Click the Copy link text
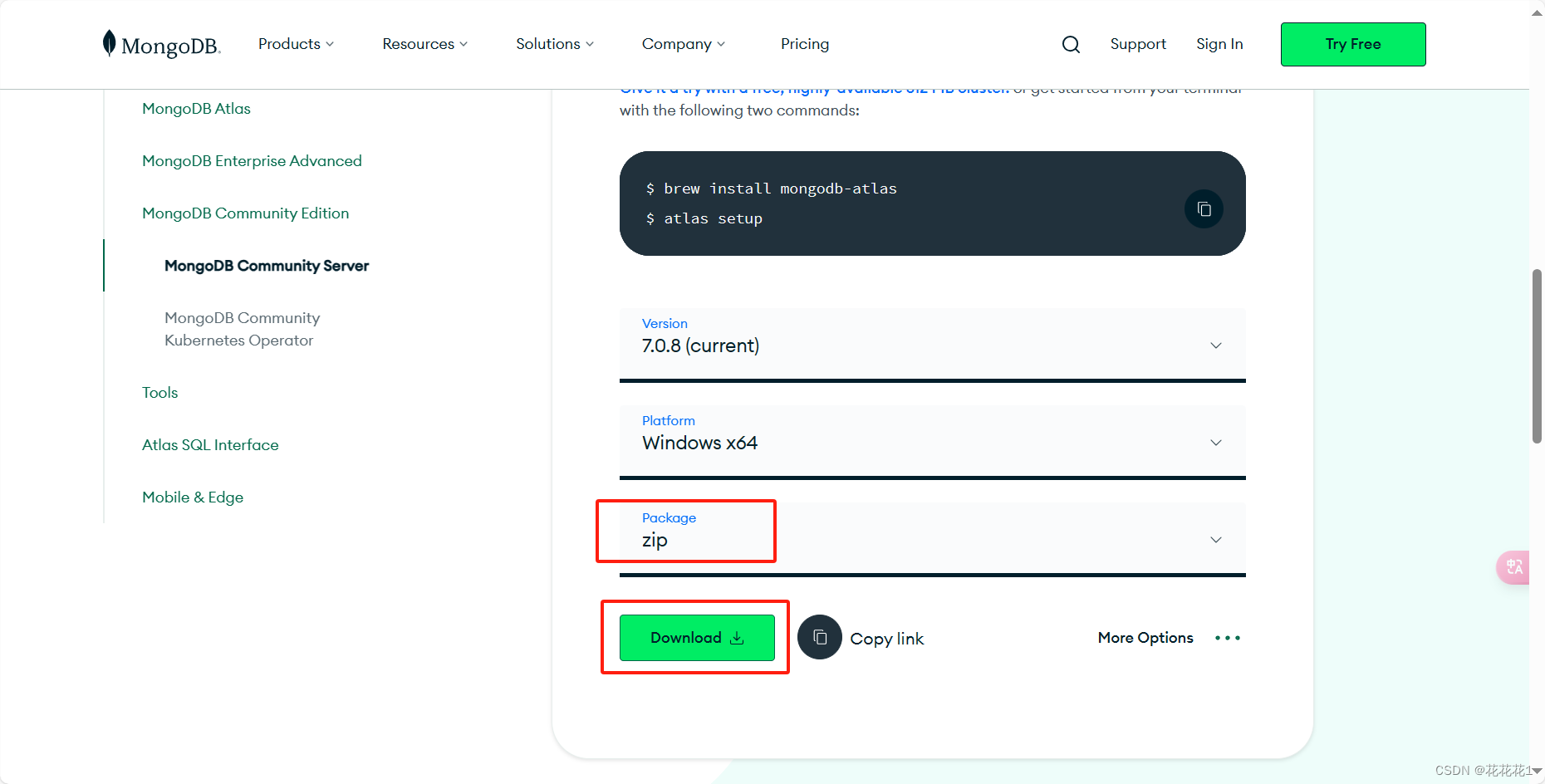The image size is (1545, 784). tap(886, 639)
